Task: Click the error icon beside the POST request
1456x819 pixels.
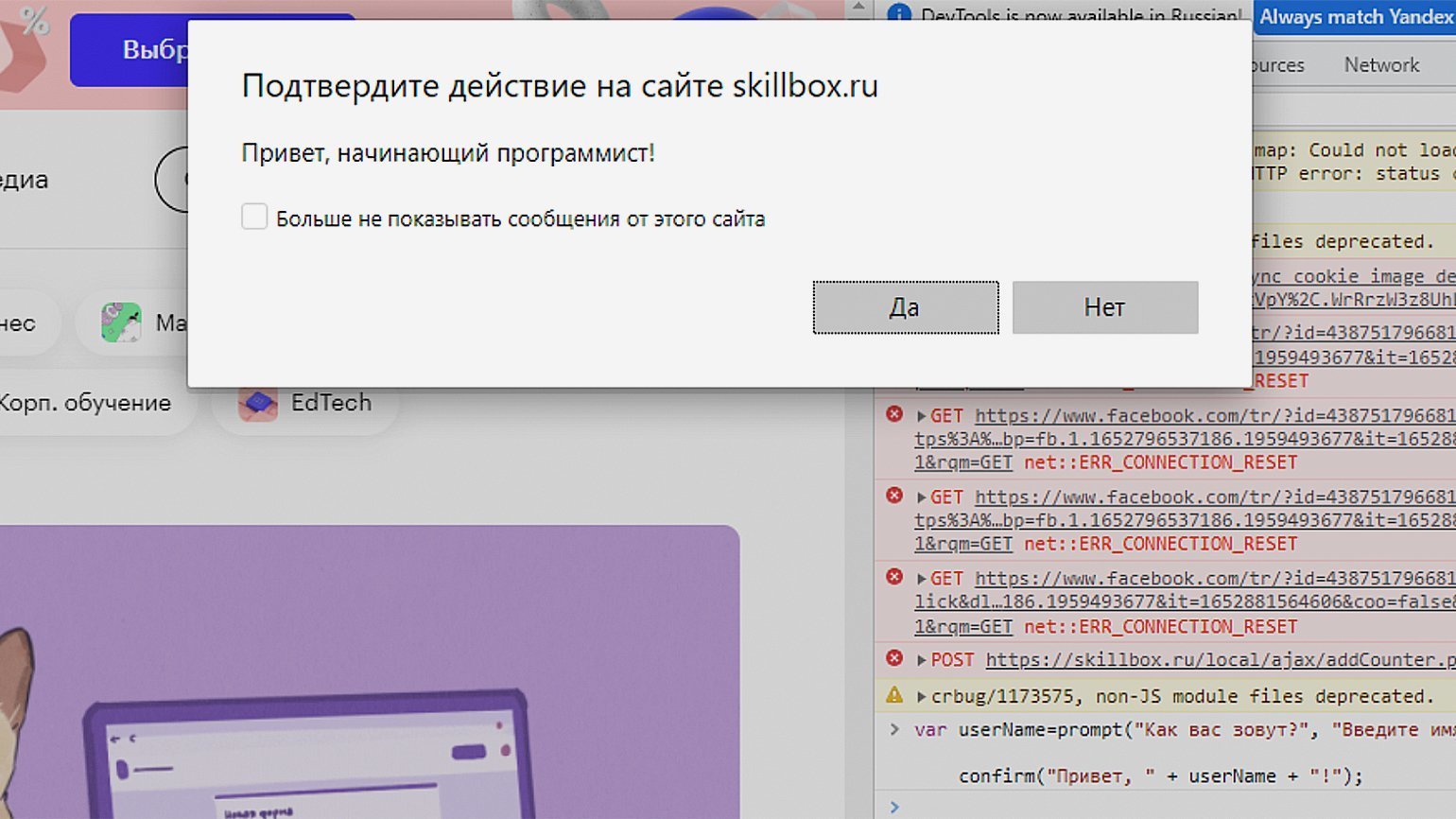Action: (894, 658)
